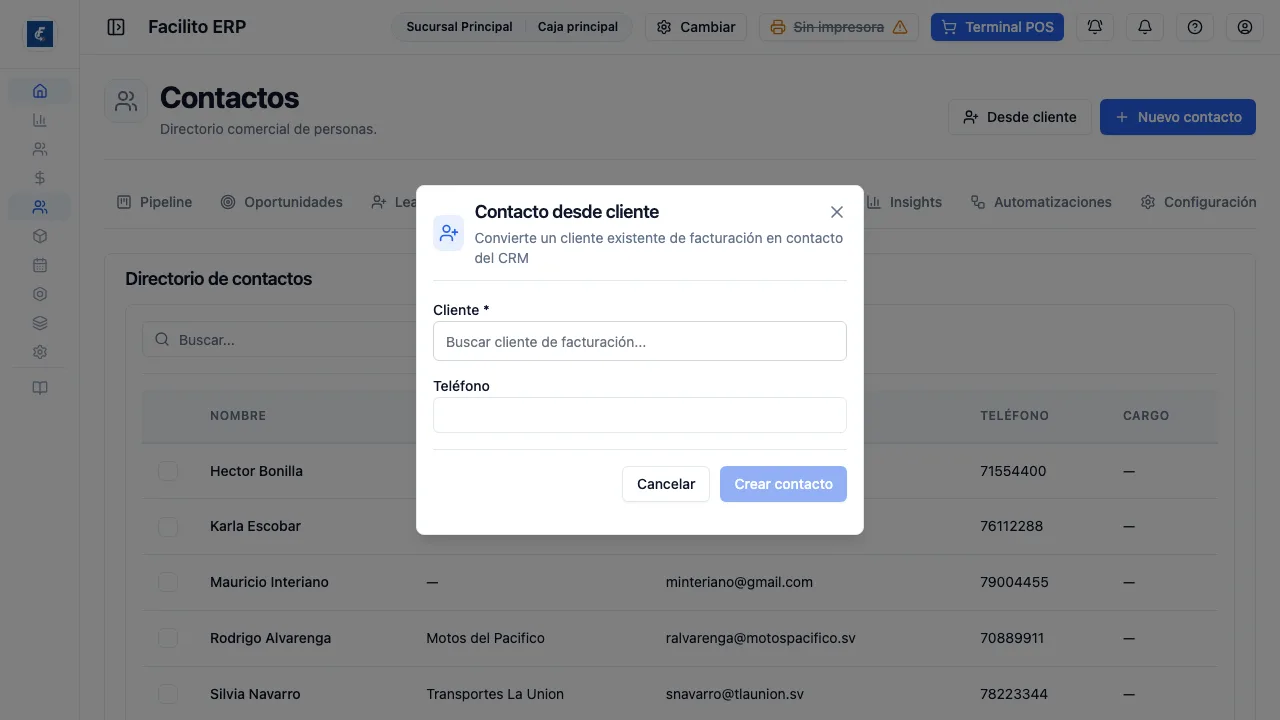The height and width of the screenshot is (720, 1280).
Task: Click the phone number 78223344
Action: pos(1014,694)
